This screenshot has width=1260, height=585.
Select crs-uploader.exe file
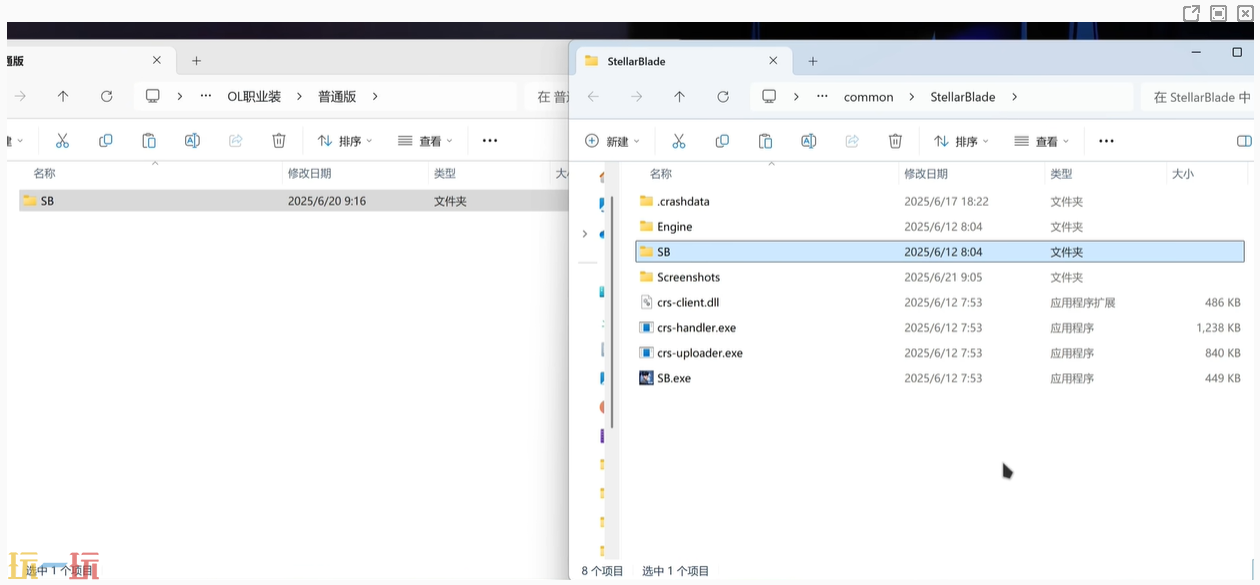940,353
